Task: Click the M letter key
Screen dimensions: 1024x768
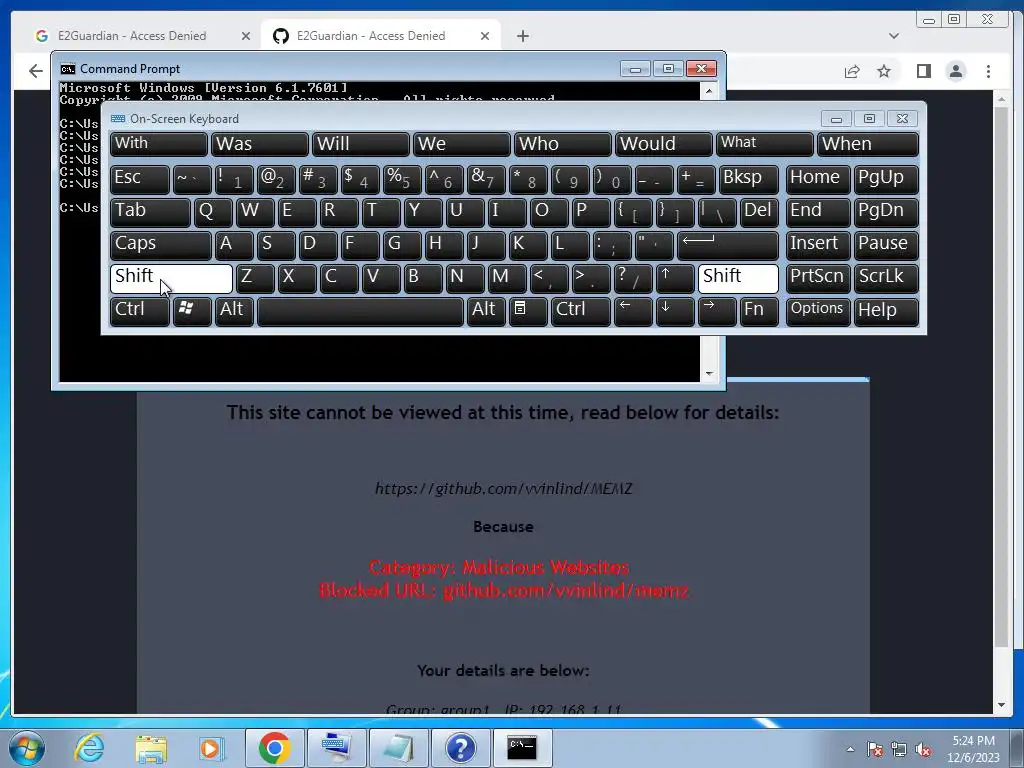Action: 507,279
